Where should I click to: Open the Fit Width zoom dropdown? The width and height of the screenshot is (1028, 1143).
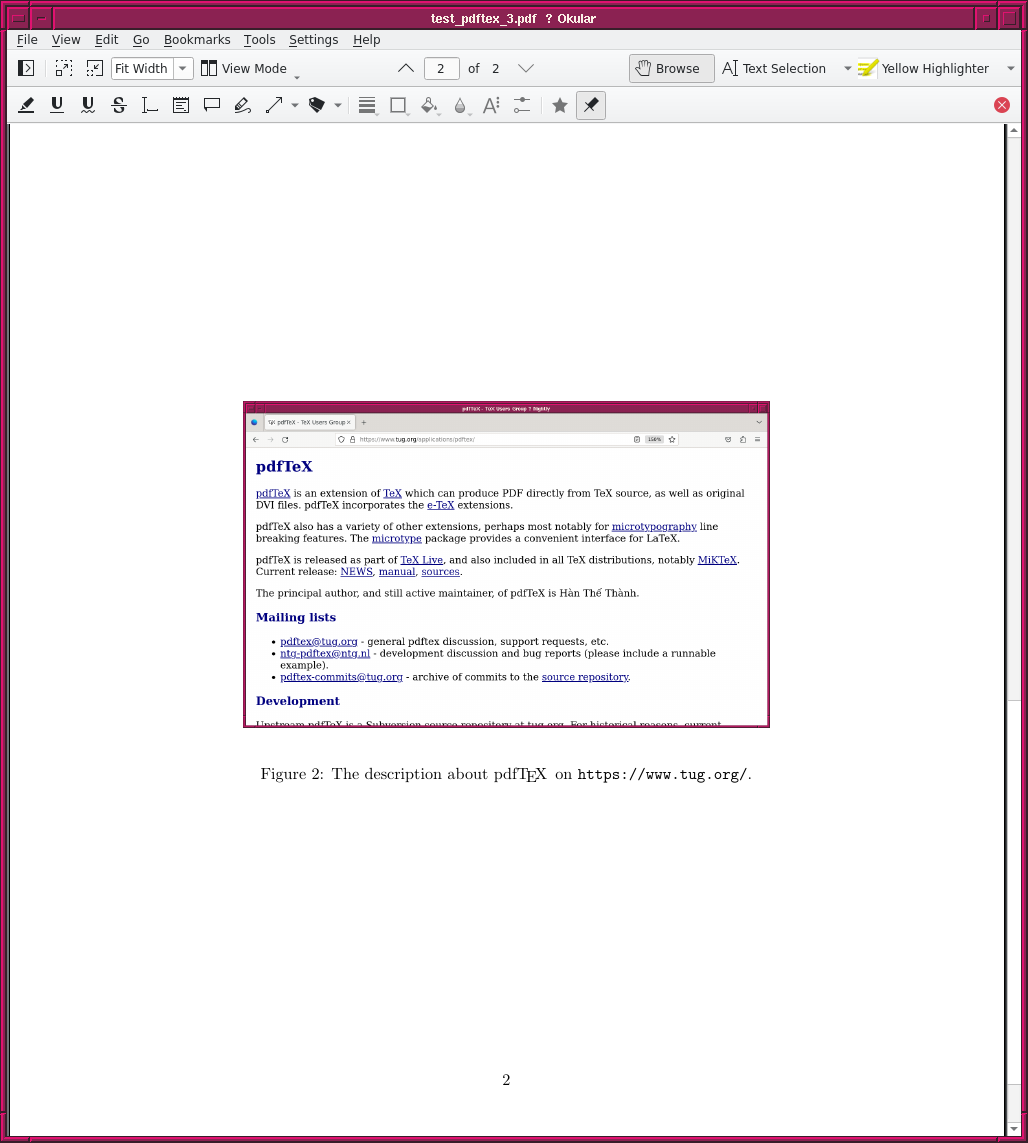(x=183, y=68)
